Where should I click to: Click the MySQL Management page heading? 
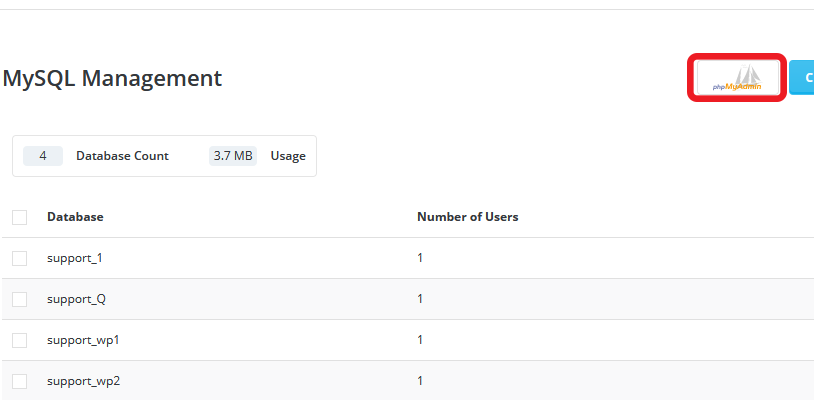click(112, 78)
